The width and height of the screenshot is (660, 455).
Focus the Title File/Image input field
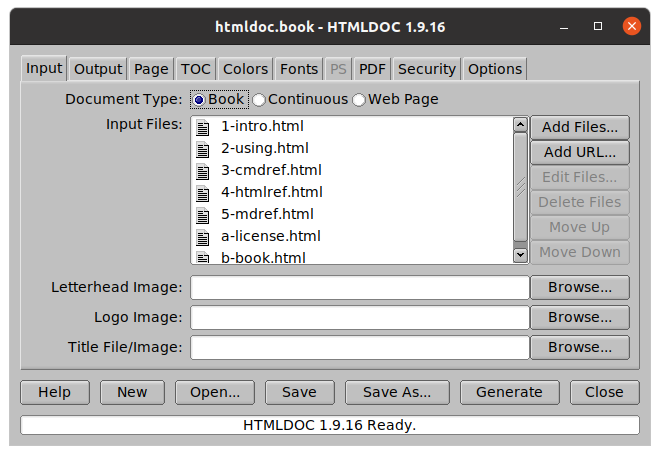[x=360, y=347]
